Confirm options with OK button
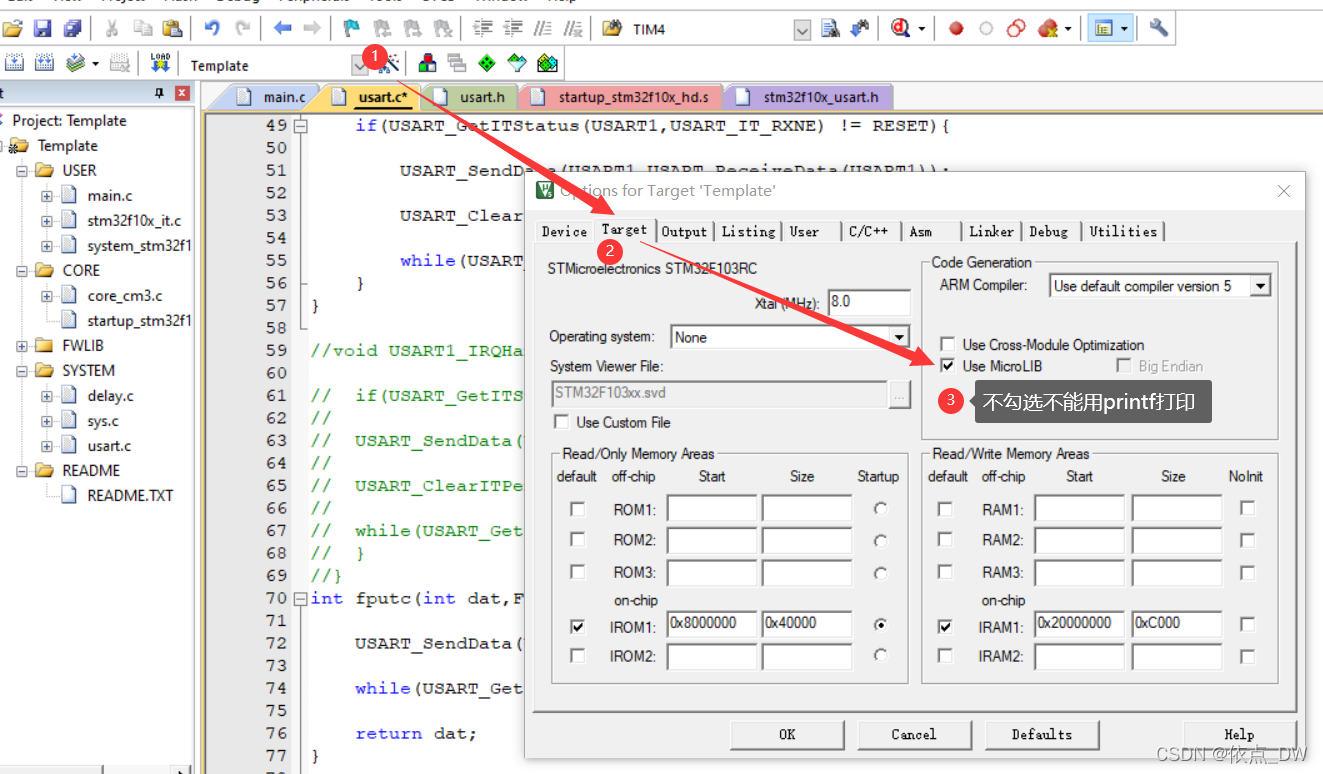 (x=787, y=735)
